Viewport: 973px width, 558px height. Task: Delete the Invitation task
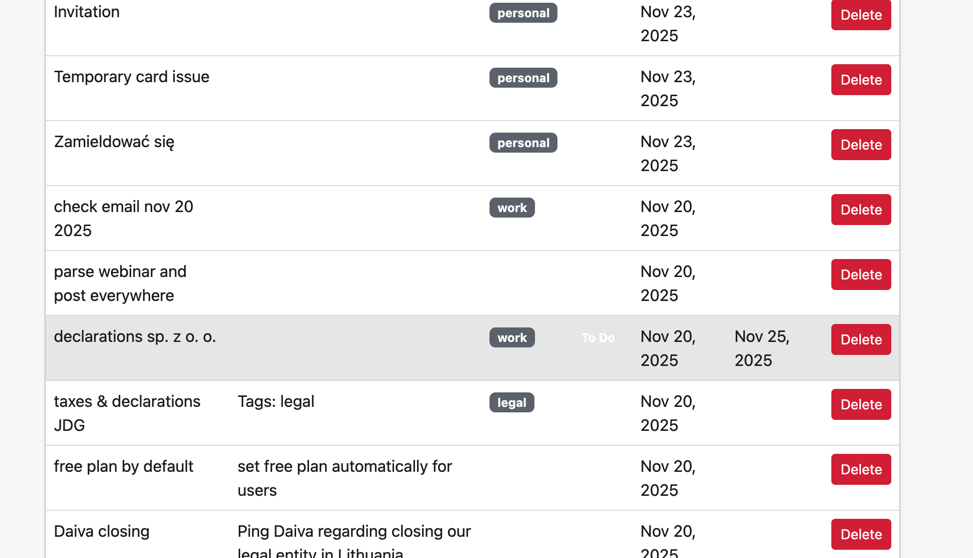pos(860,15)
